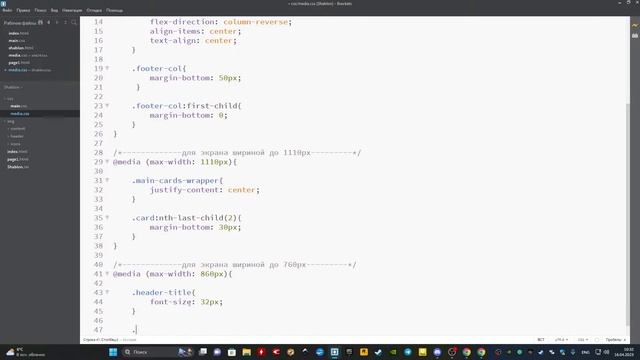Fold the .footer-col:first-child block at line 23
This screenshot has height=360, width=640.
pyautogui.click(x=107, y=106)
